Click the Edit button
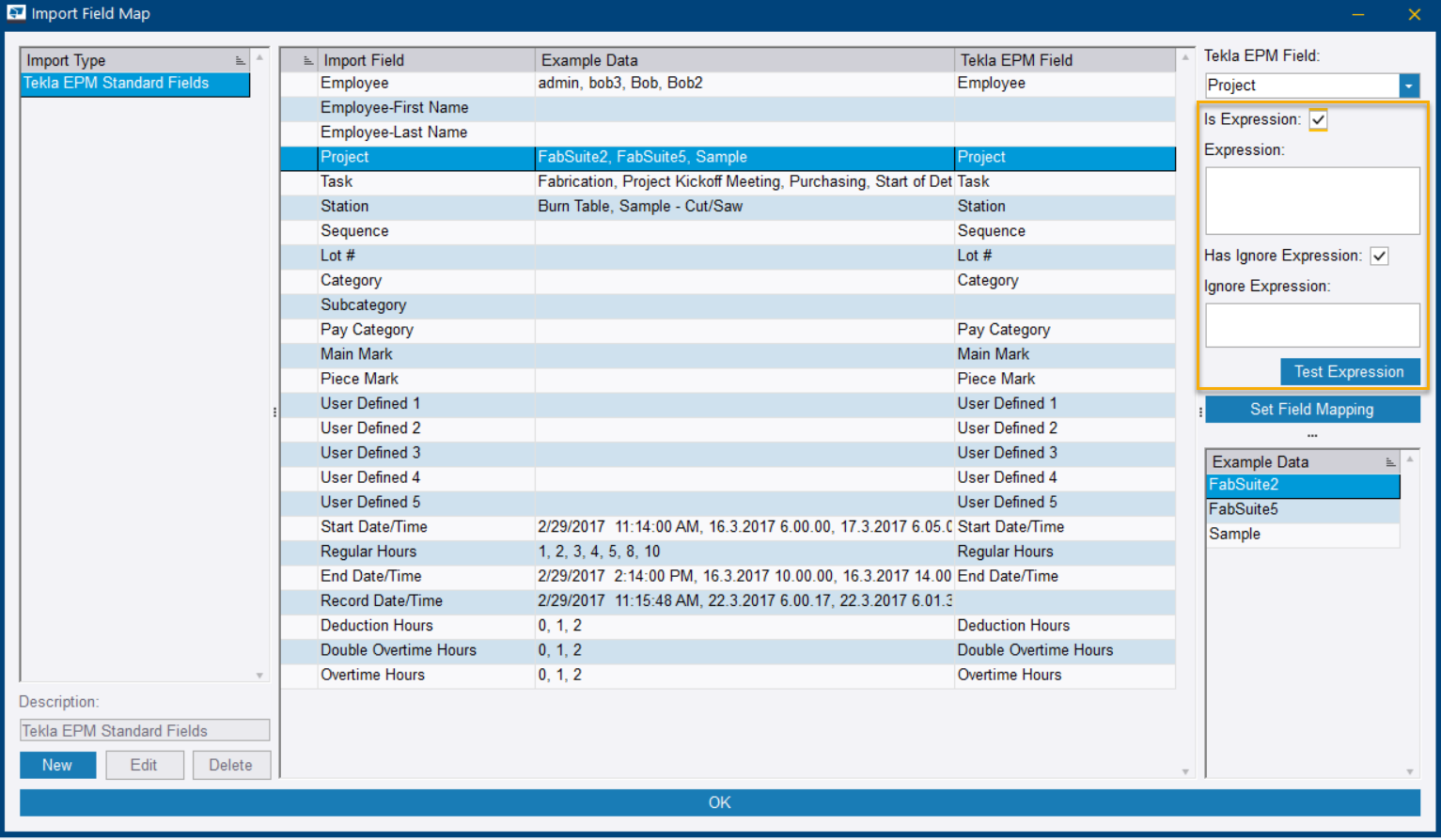This screenshot has height=840, width=1441. pyautogui.click(x=144, y=765)
